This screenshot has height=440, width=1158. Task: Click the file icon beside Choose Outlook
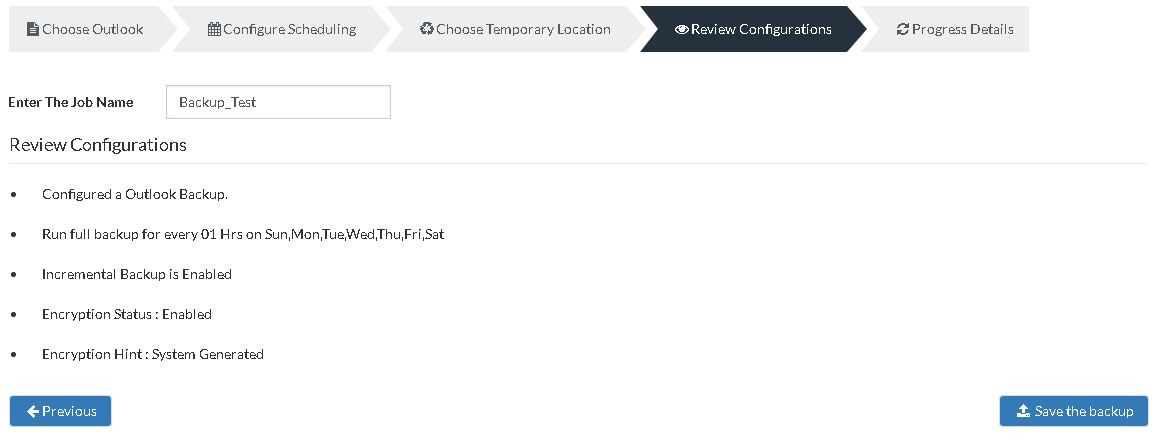click(x=32, y=30)
